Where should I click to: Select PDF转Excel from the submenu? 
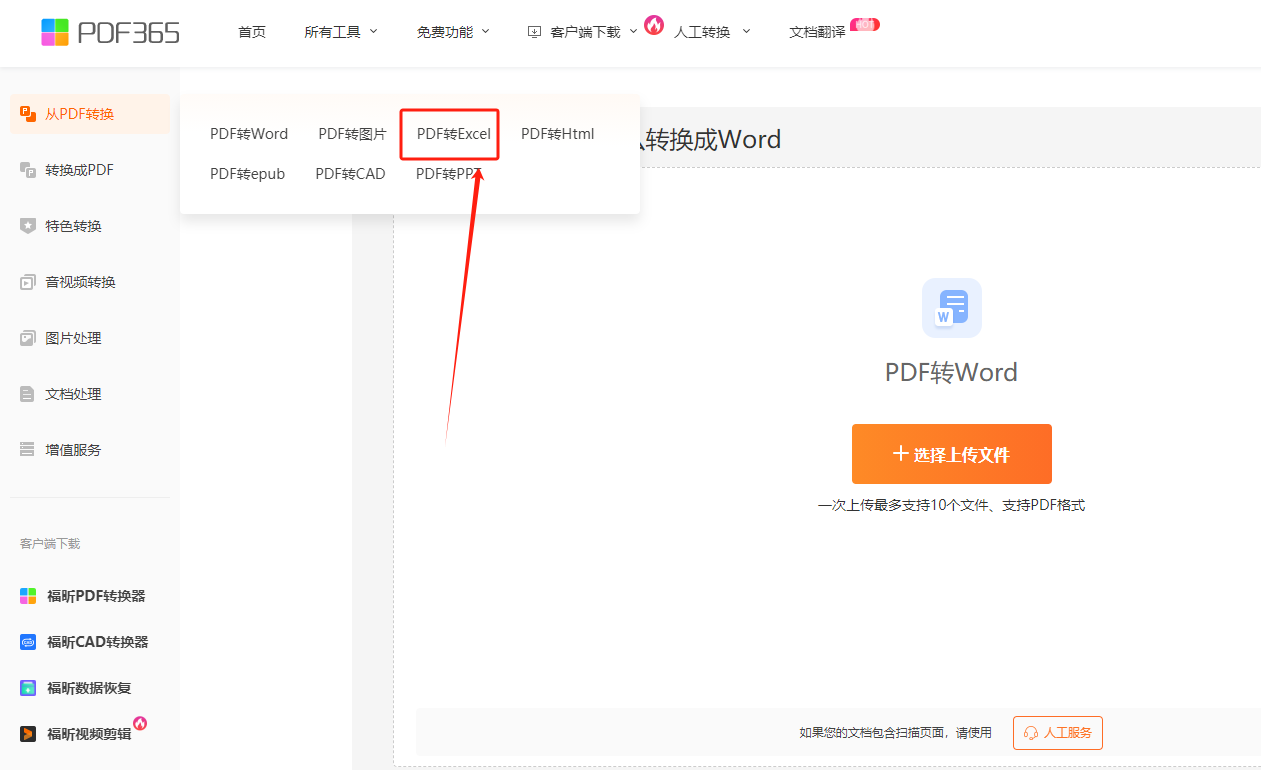453,134
